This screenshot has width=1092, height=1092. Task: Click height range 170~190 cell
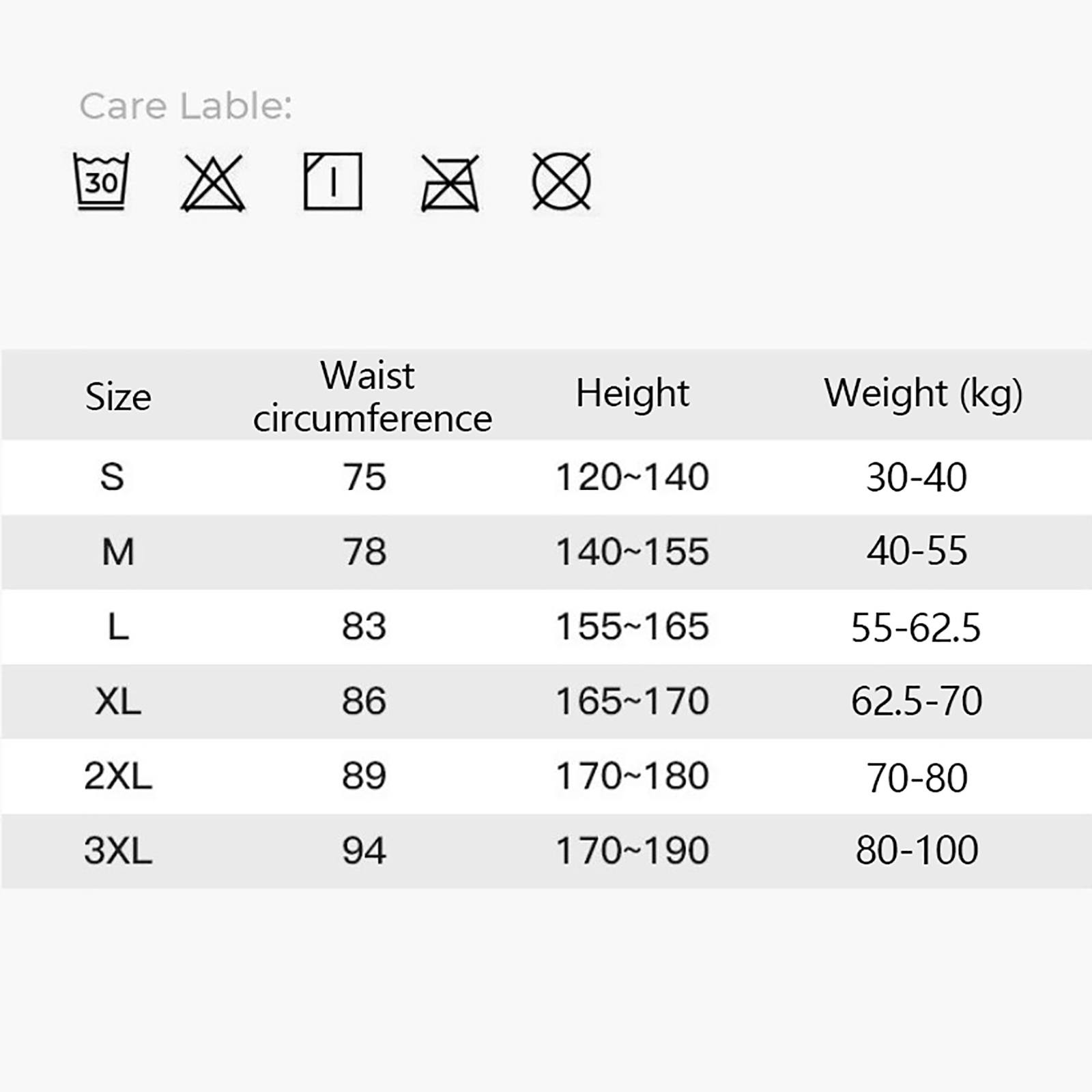pos(632,850)
